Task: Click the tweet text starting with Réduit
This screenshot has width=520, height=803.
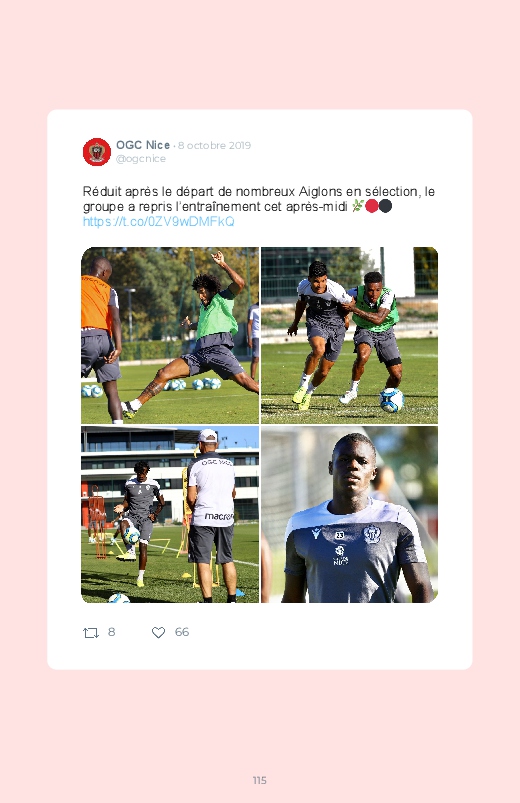Action: click(x=259, y=199)
